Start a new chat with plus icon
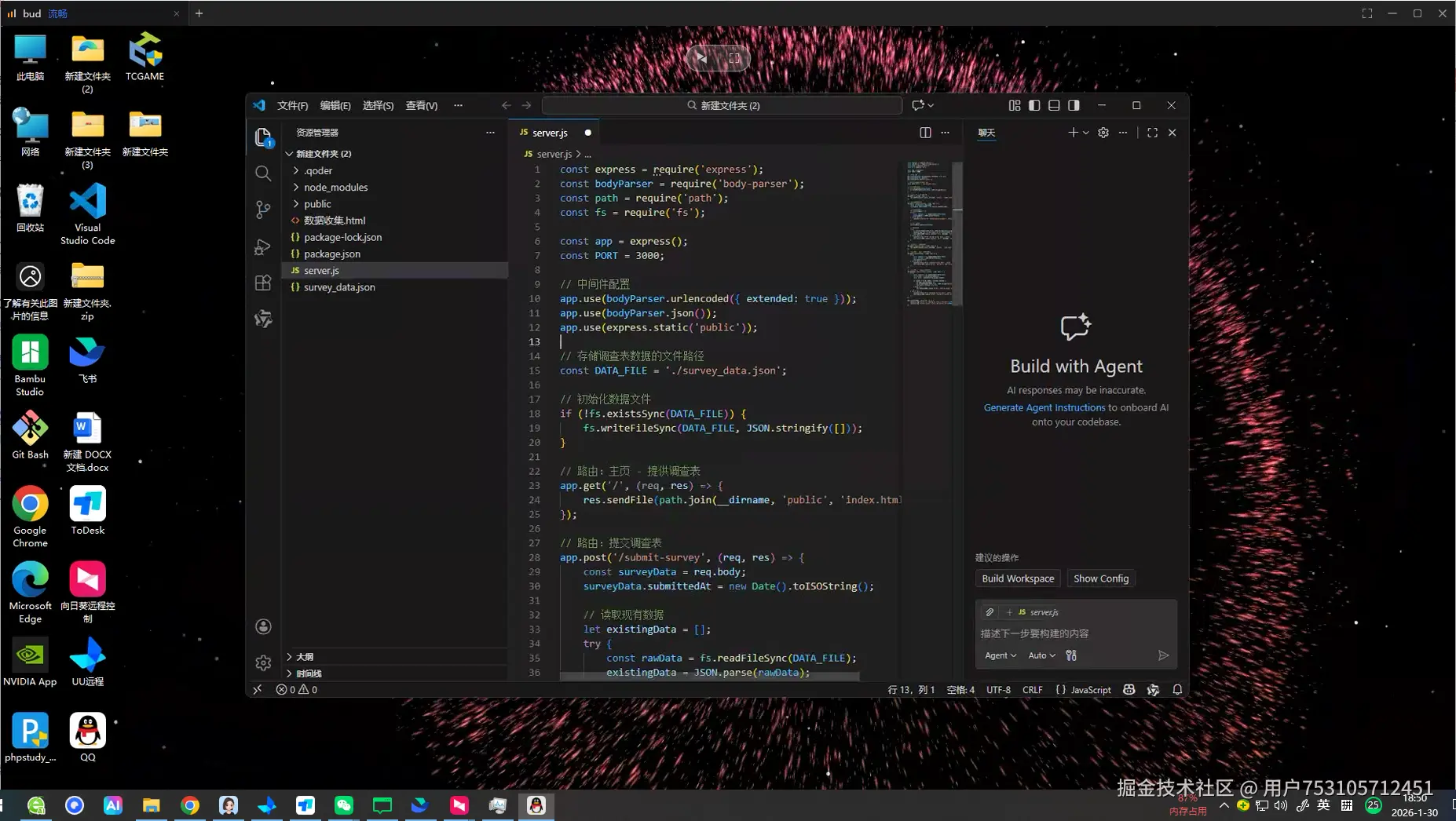 coord(1073,133)
